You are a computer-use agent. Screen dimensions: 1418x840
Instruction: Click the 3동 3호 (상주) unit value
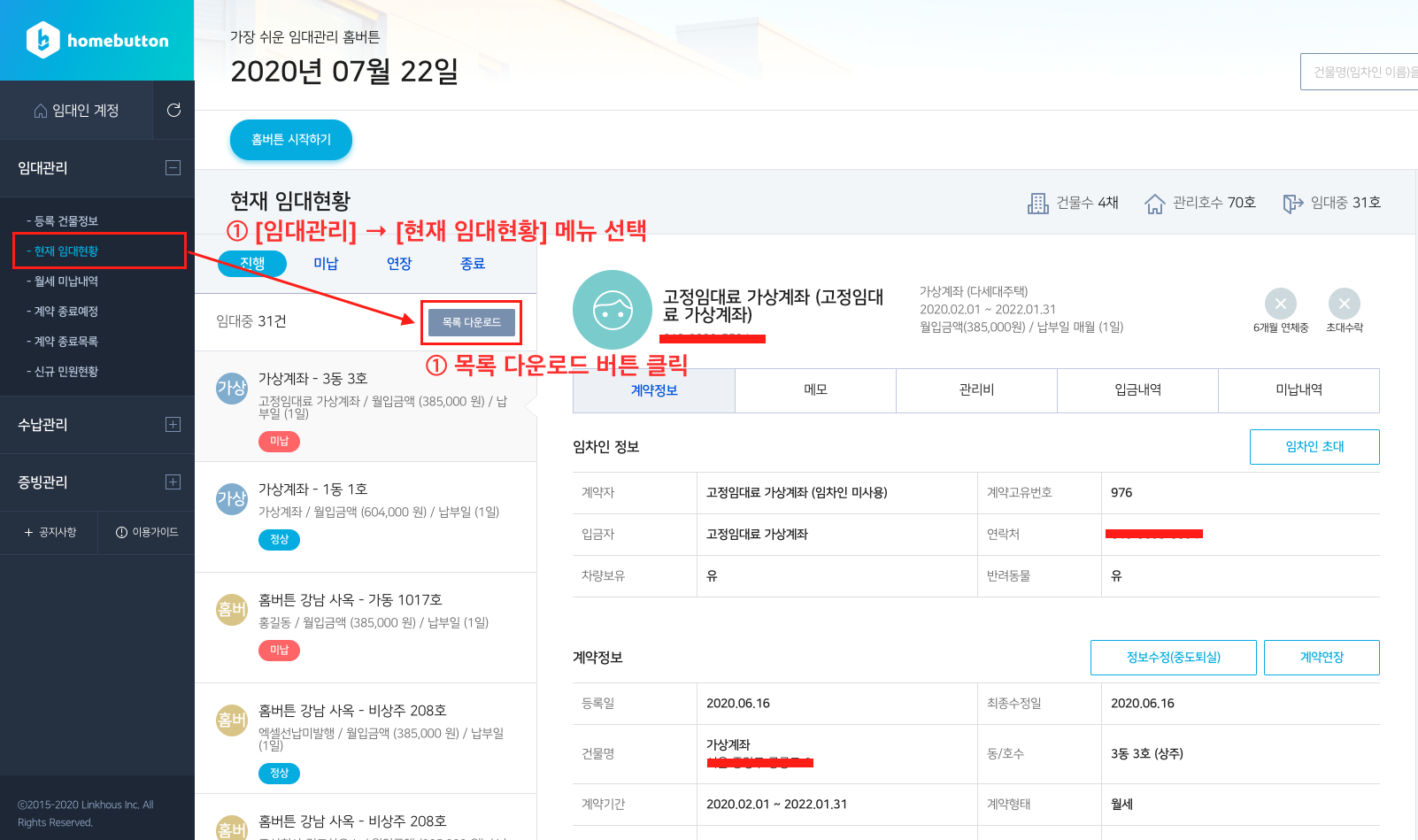click(1147, 754)
